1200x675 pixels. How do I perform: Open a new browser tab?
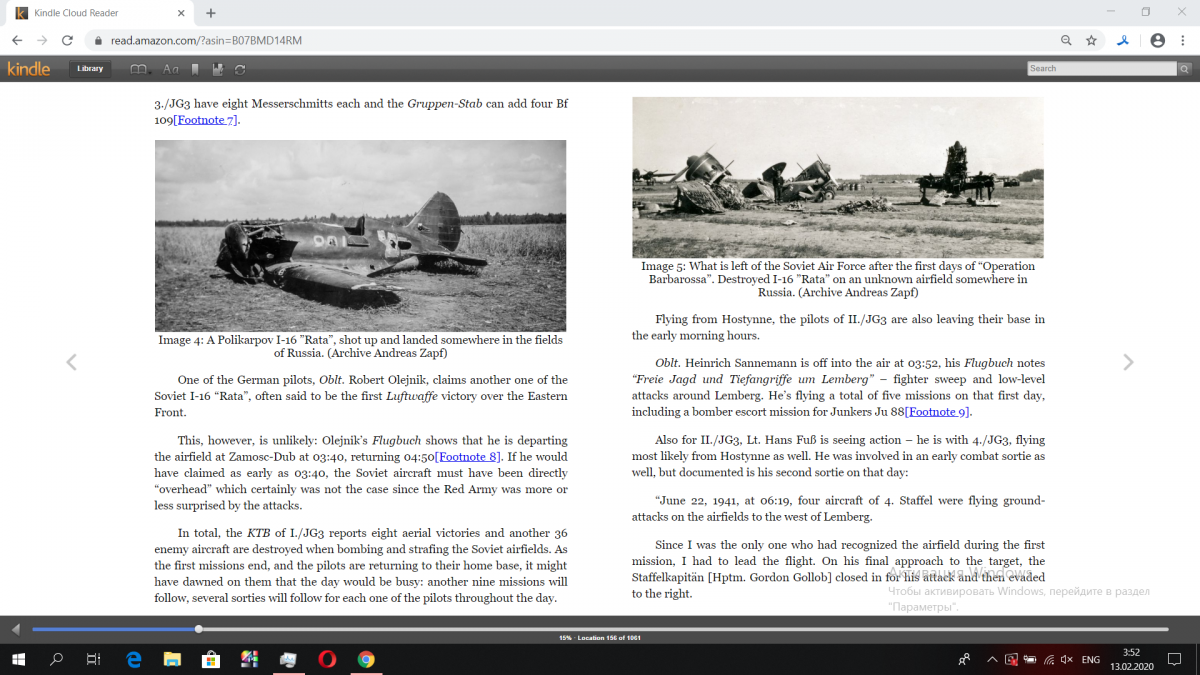[211, 13]
